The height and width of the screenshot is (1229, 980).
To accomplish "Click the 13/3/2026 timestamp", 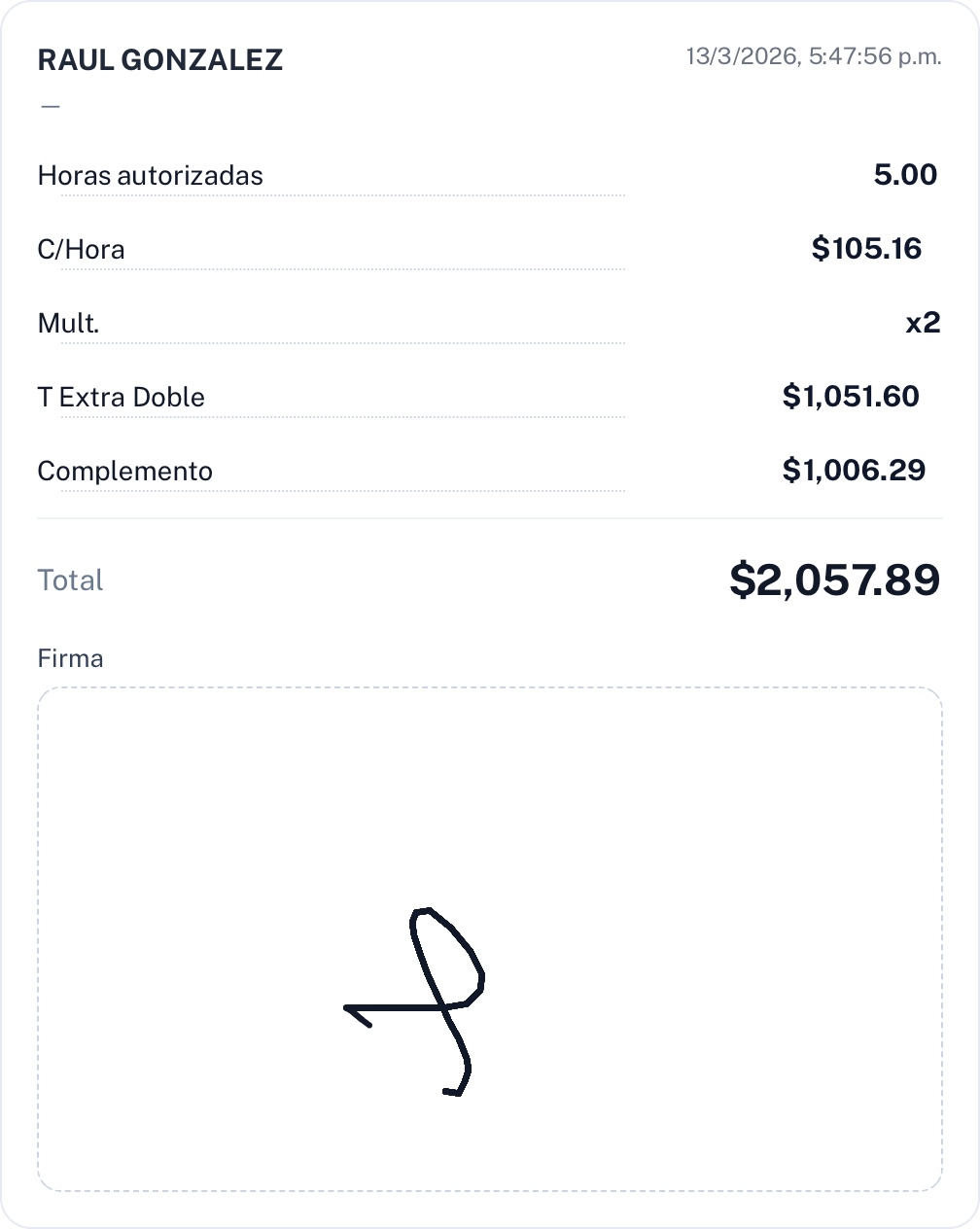I will pyautogui.click(x=813, y=56).
